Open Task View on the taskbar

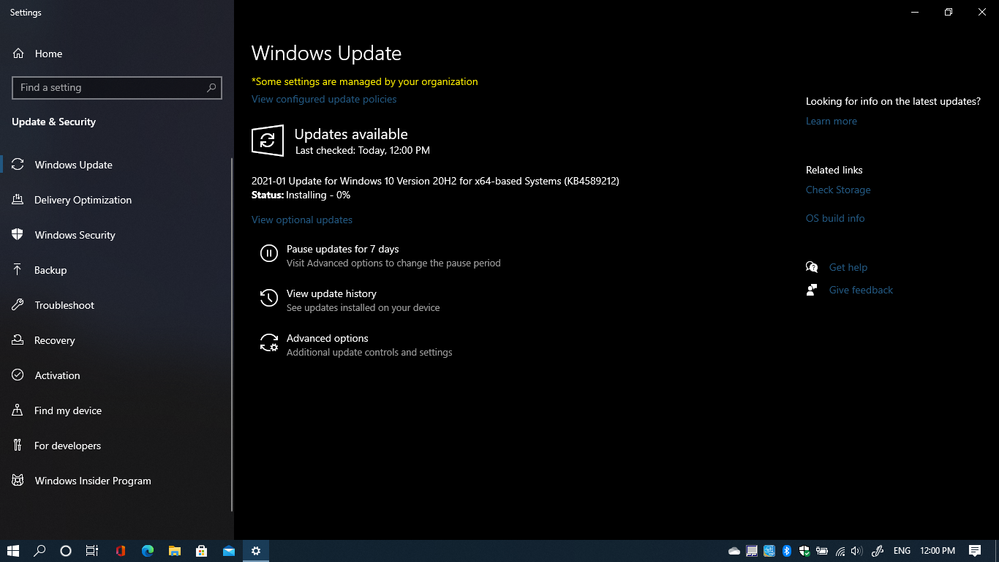tap(92, 551)
